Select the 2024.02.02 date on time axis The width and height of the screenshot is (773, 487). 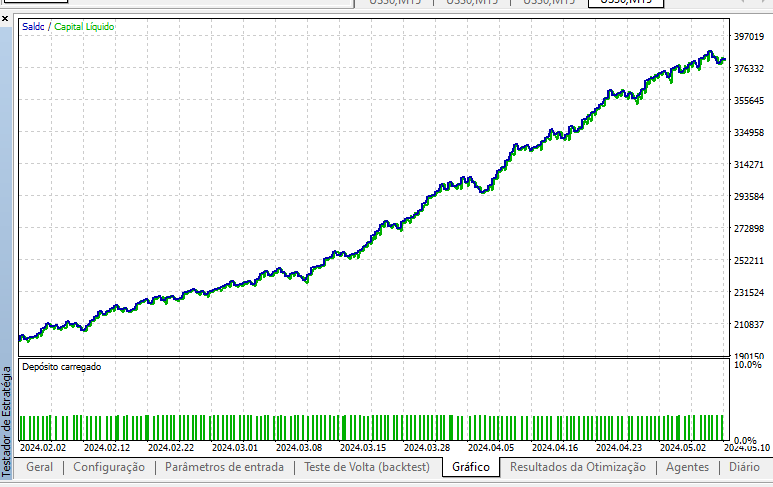pyautogui.click(x=43, y=448)
